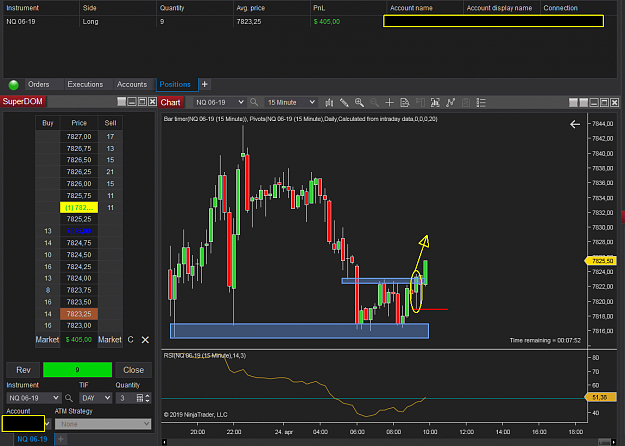625x446 pixels.
Task: Open the Strategies icon in Chart toolbar
Action: [x=466, y=102]
